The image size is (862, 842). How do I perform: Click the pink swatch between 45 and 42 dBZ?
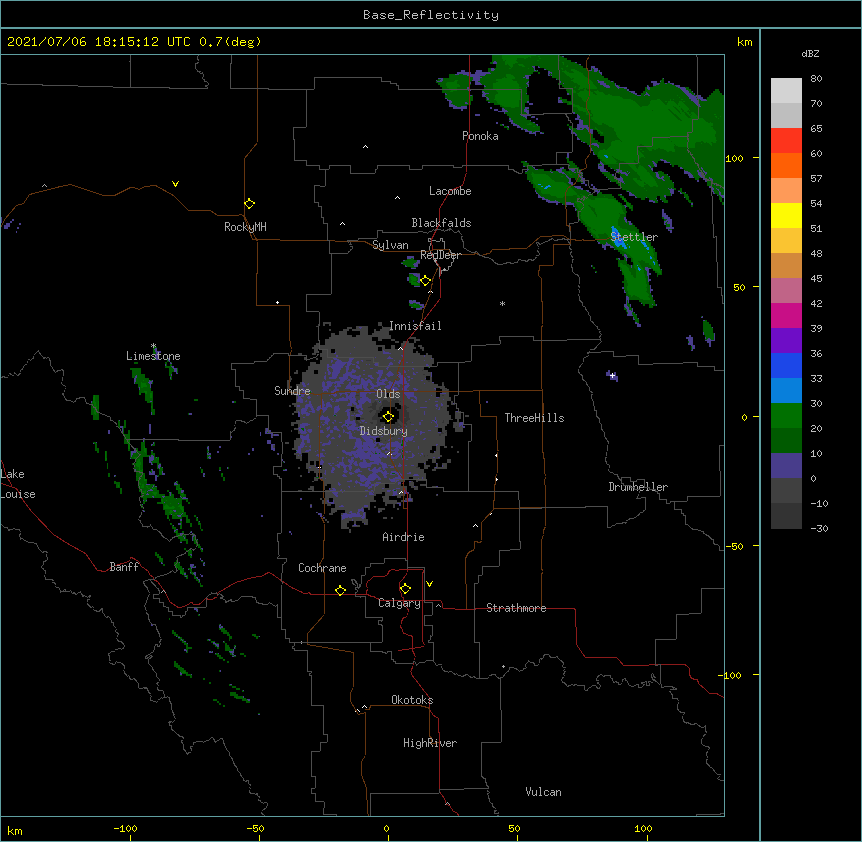(x=786, y=291)
